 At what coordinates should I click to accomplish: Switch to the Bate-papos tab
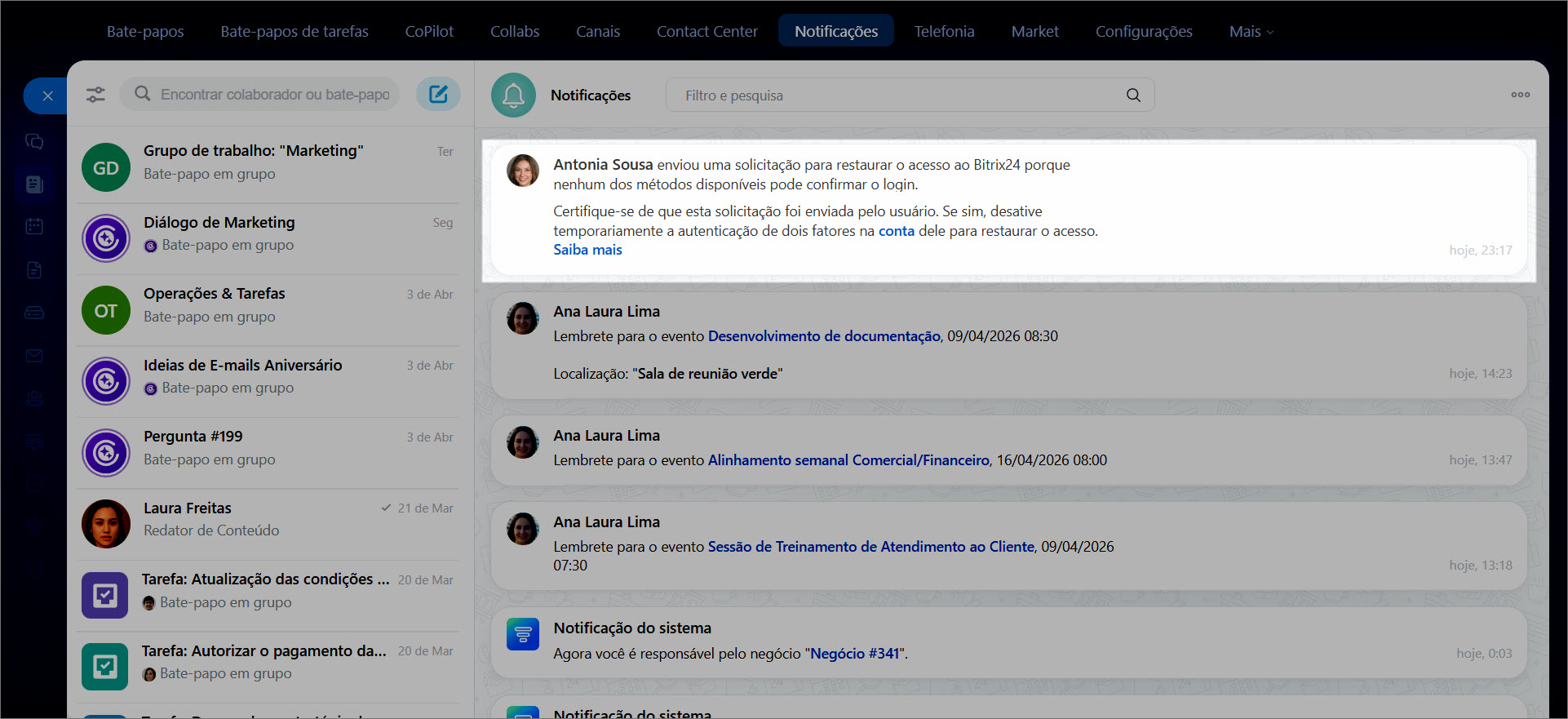(145, 32)
